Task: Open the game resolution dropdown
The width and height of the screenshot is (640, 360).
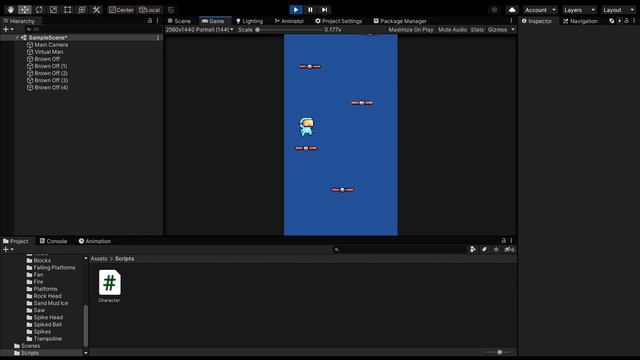Action: [x=200, y=29]
